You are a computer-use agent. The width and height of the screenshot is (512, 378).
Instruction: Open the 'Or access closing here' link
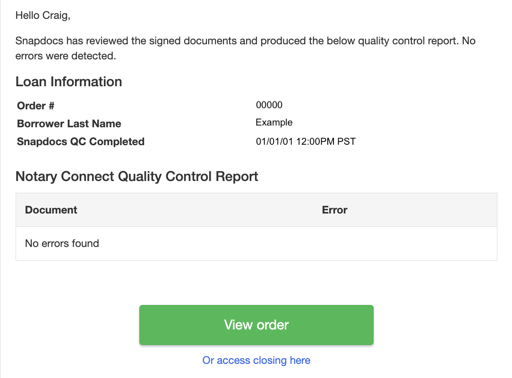[x=256, y=360]
